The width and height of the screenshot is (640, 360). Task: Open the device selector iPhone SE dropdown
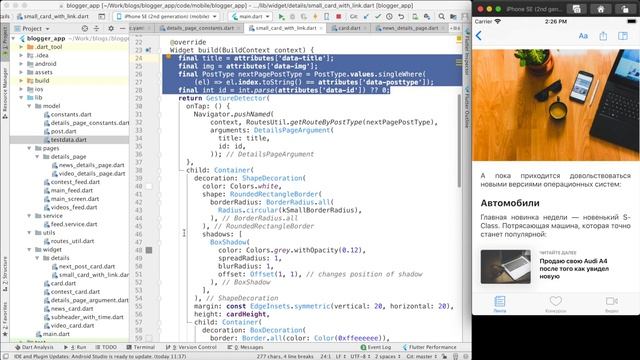167,16
